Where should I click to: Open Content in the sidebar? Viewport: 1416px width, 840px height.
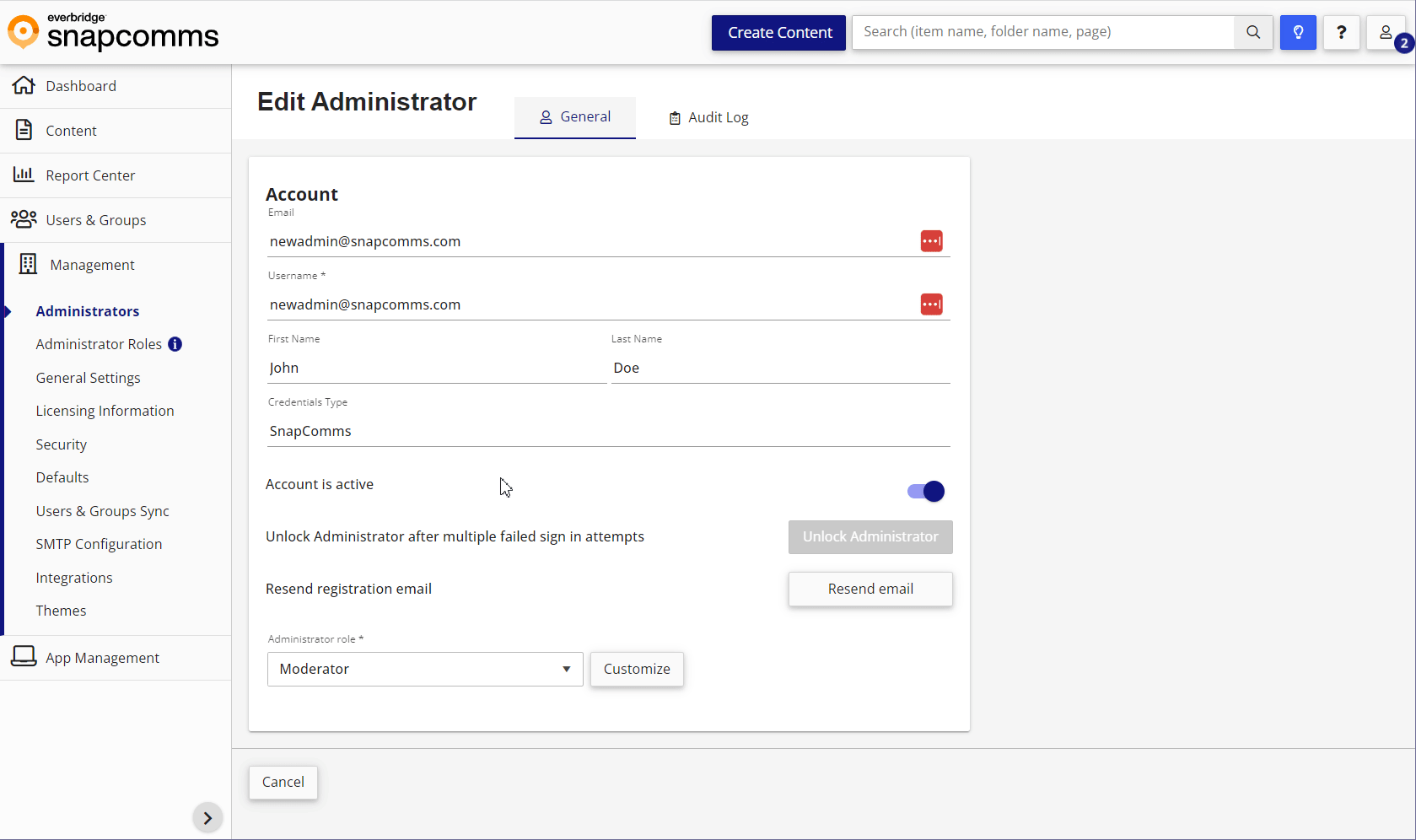tap(116, 131)
